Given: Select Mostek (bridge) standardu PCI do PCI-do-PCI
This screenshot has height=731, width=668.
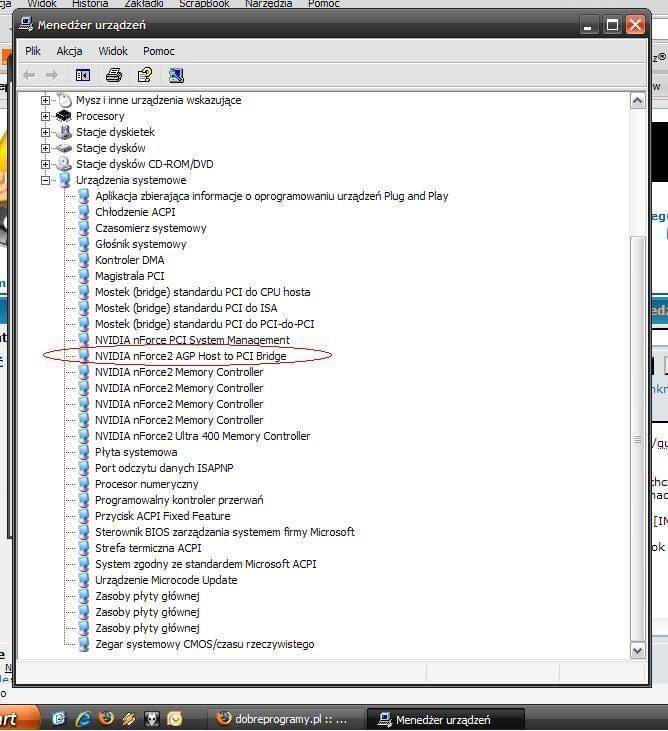Looking at the screenshot, I should (205, 324).
